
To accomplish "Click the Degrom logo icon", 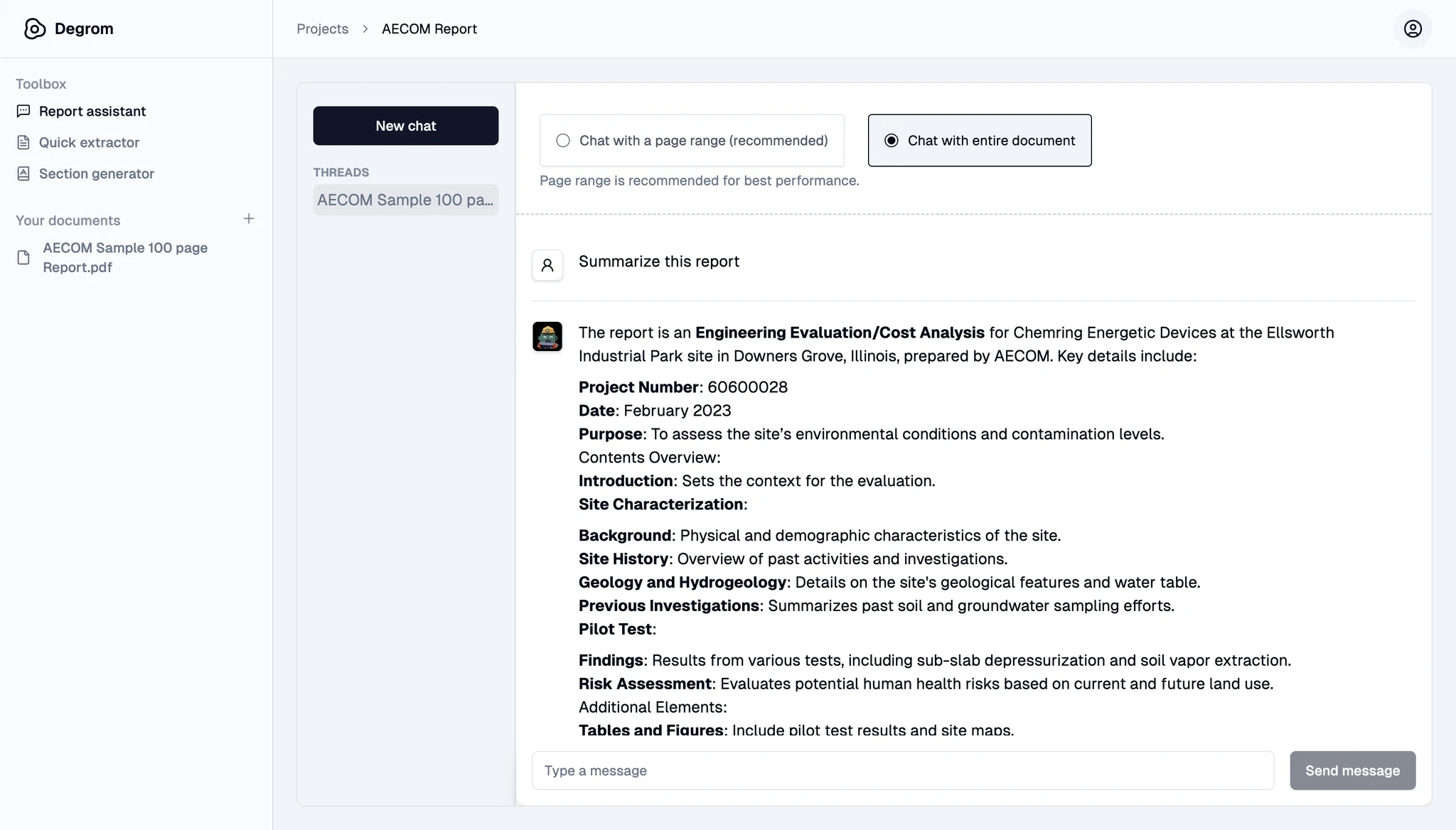I will 34,28.
